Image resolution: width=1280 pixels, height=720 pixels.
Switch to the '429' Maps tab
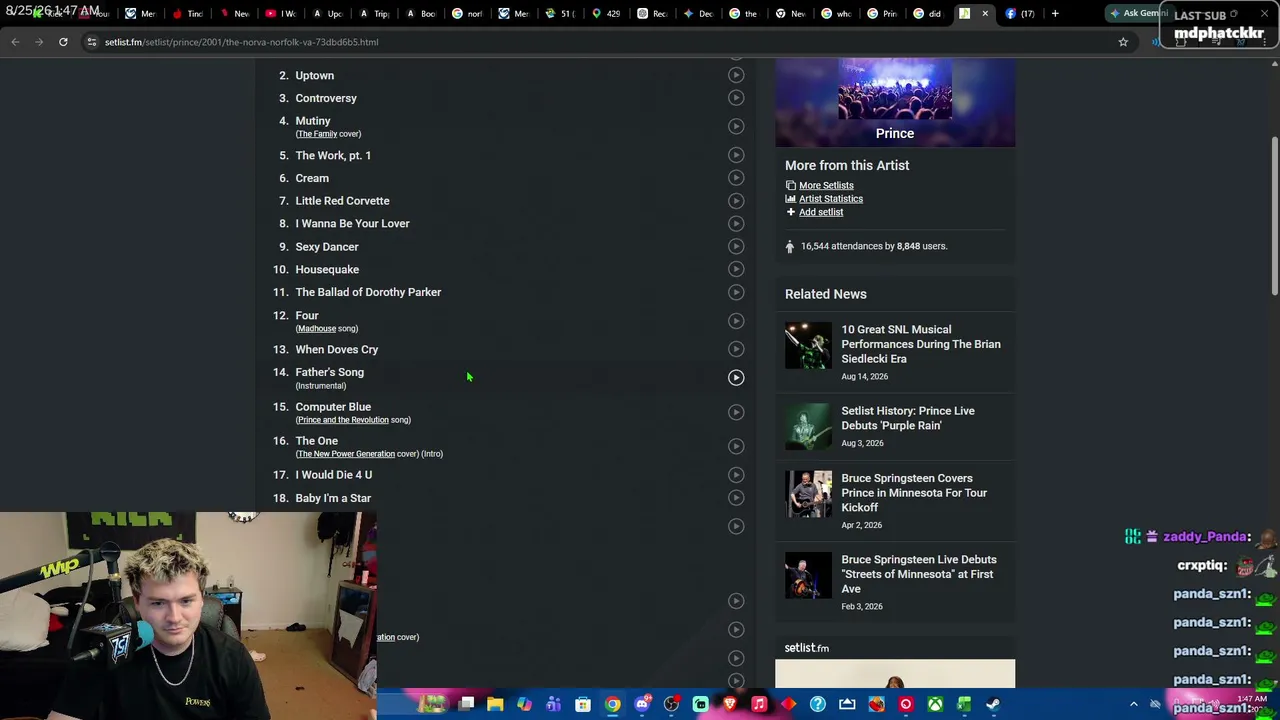605,14
